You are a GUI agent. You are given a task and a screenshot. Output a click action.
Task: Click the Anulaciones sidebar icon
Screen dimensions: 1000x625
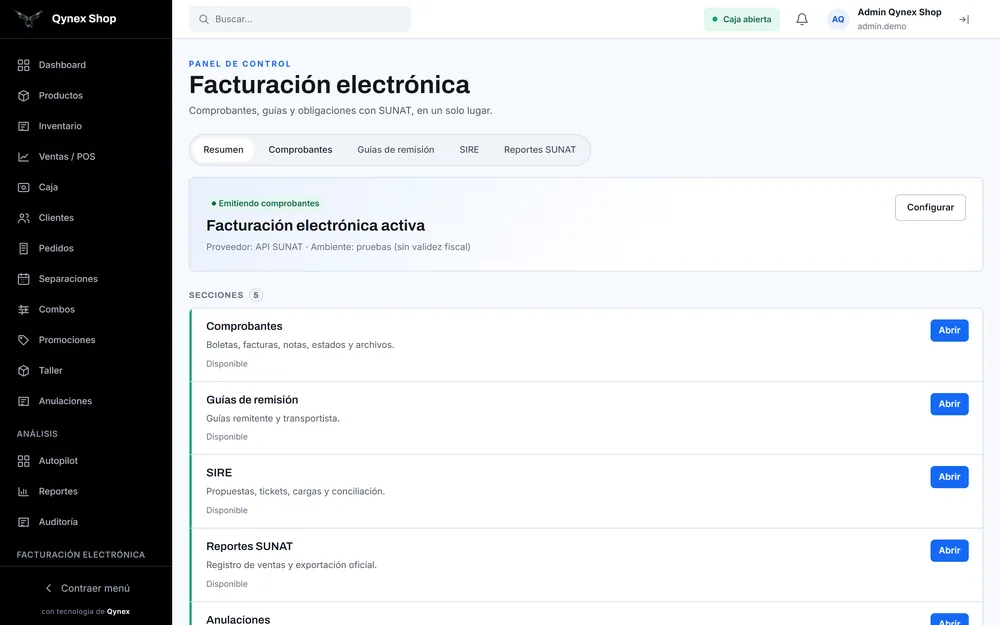pyautogui.click(x=24, y=401)
